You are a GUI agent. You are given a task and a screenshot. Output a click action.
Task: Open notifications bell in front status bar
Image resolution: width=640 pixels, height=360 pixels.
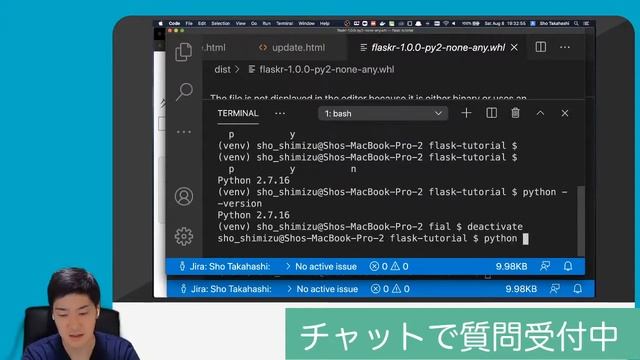pos(568,267)
